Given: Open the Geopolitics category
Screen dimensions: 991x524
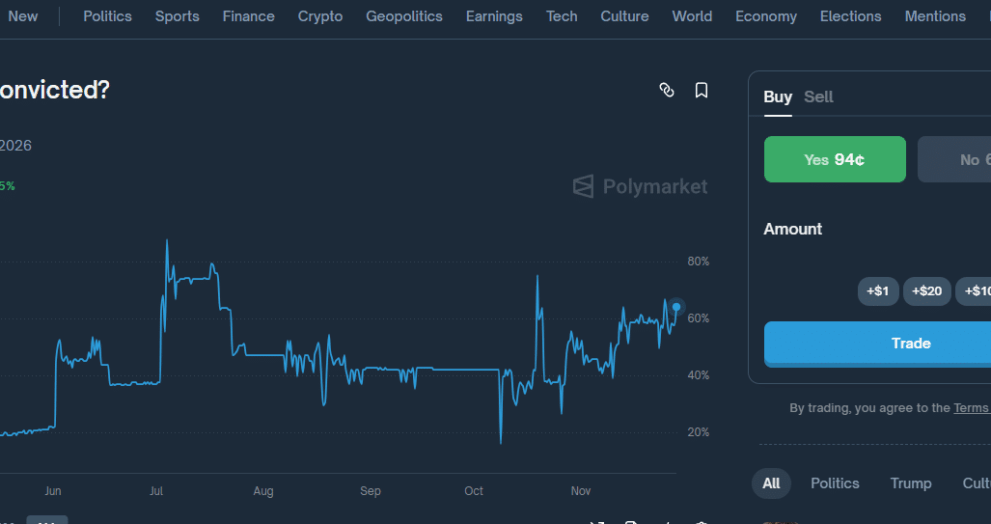Looking at the screenshot, I should pos(404,16).
